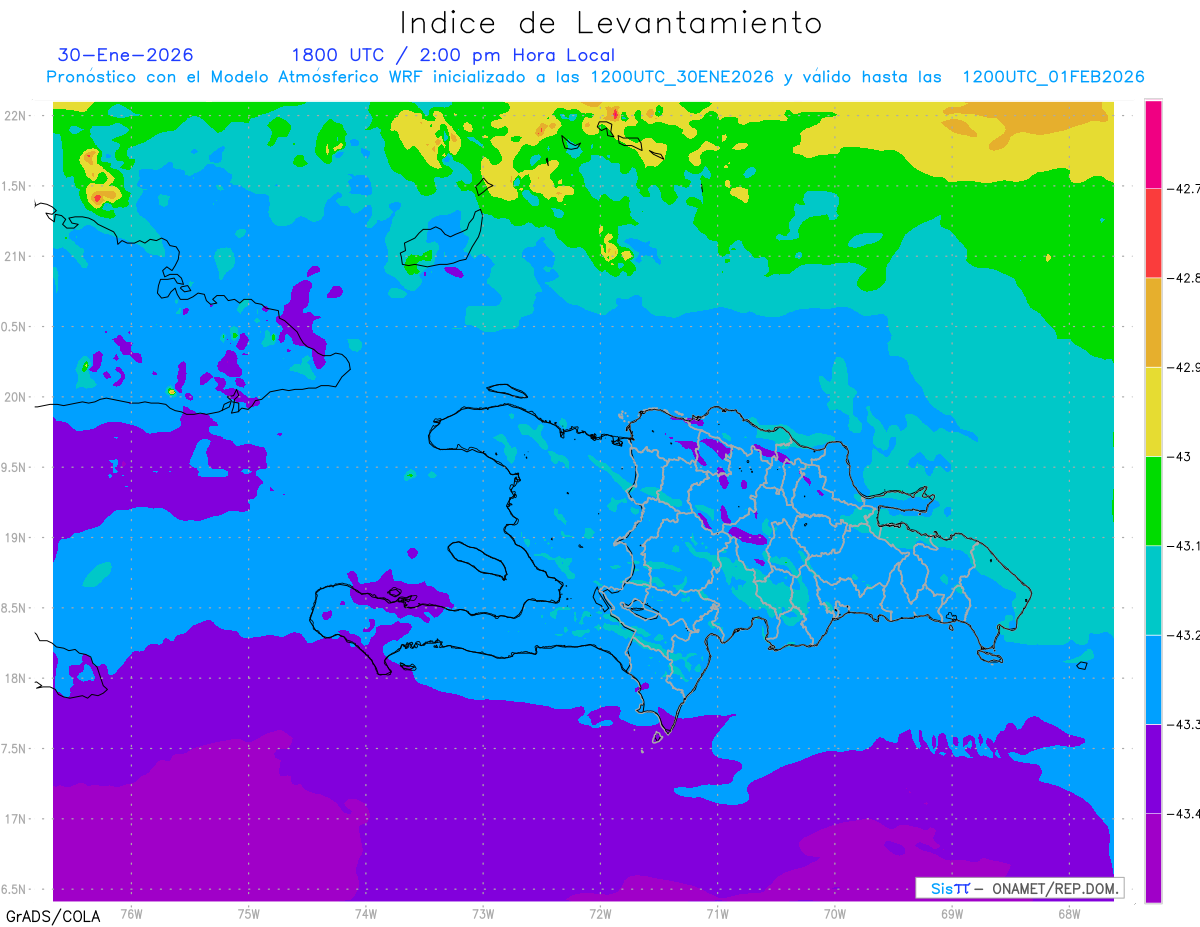The image size is (1200, 927).
Task: Click the '70W' longitude label
Action: (x=835, y=913)
